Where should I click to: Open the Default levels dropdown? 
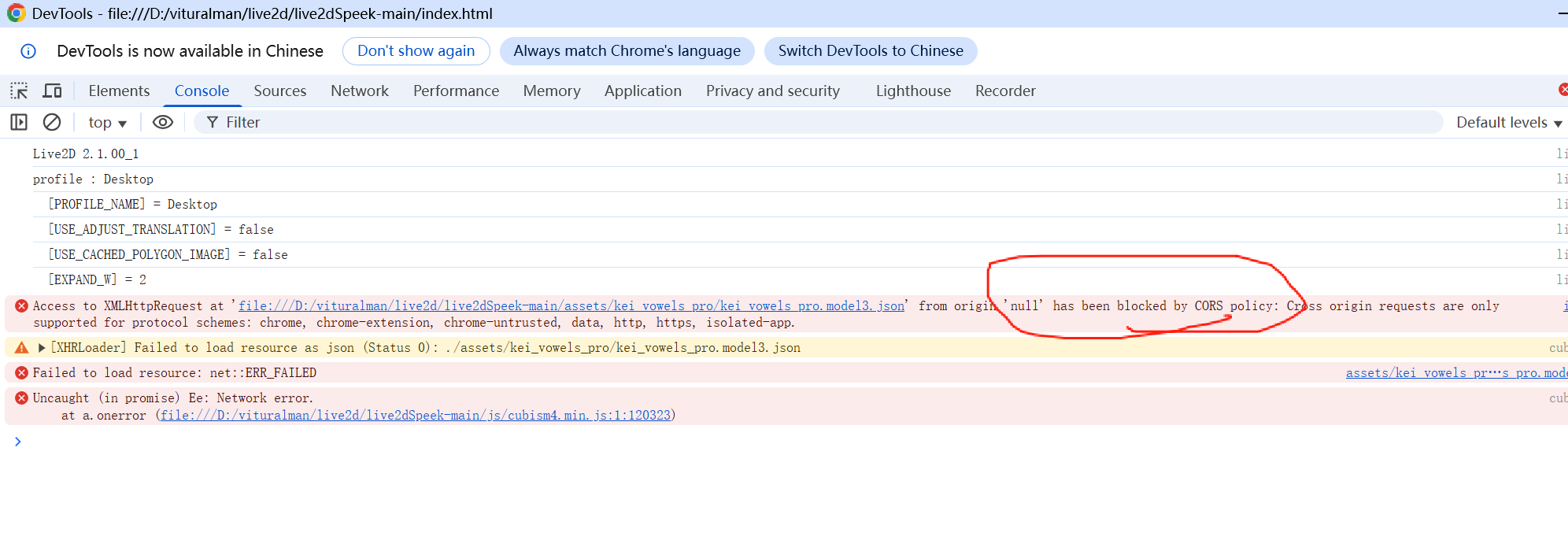(x=1509, y=122)
